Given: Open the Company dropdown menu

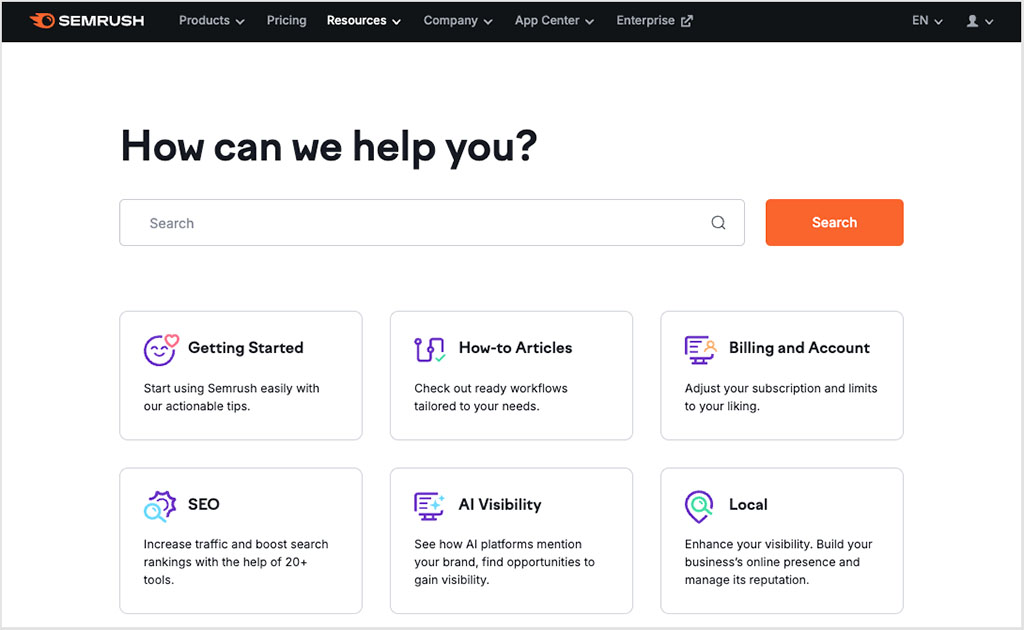Looking at the screenshot, I should click(457, 20).
